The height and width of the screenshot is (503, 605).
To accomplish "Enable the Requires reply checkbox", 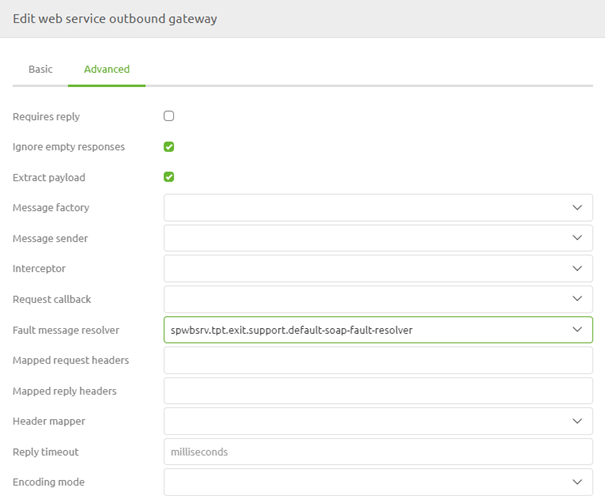I will pos(169,116).
